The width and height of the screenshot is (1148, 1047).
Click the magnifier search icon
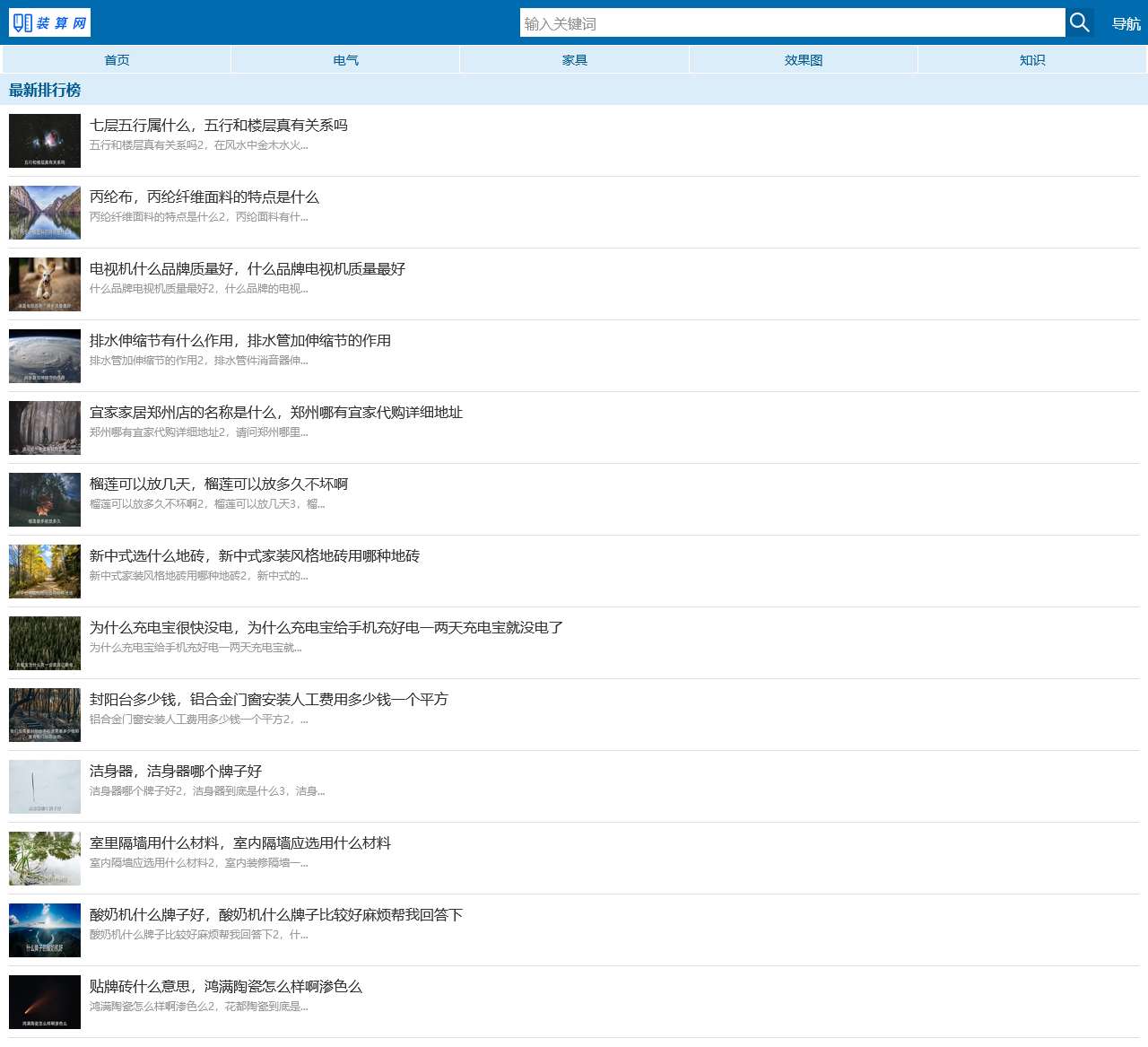1080,22
